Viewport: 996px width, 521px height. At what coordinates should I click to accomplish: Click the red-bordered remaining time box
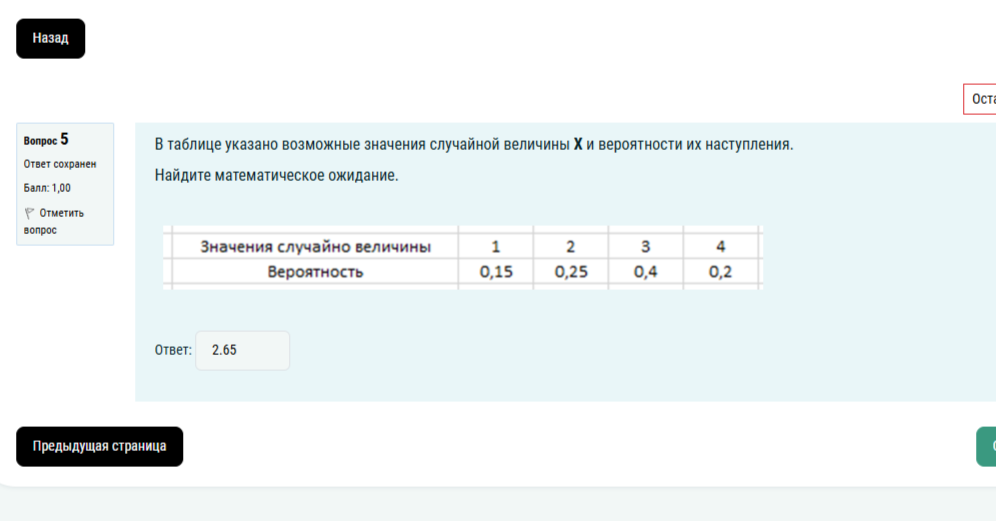click(980, 99)
